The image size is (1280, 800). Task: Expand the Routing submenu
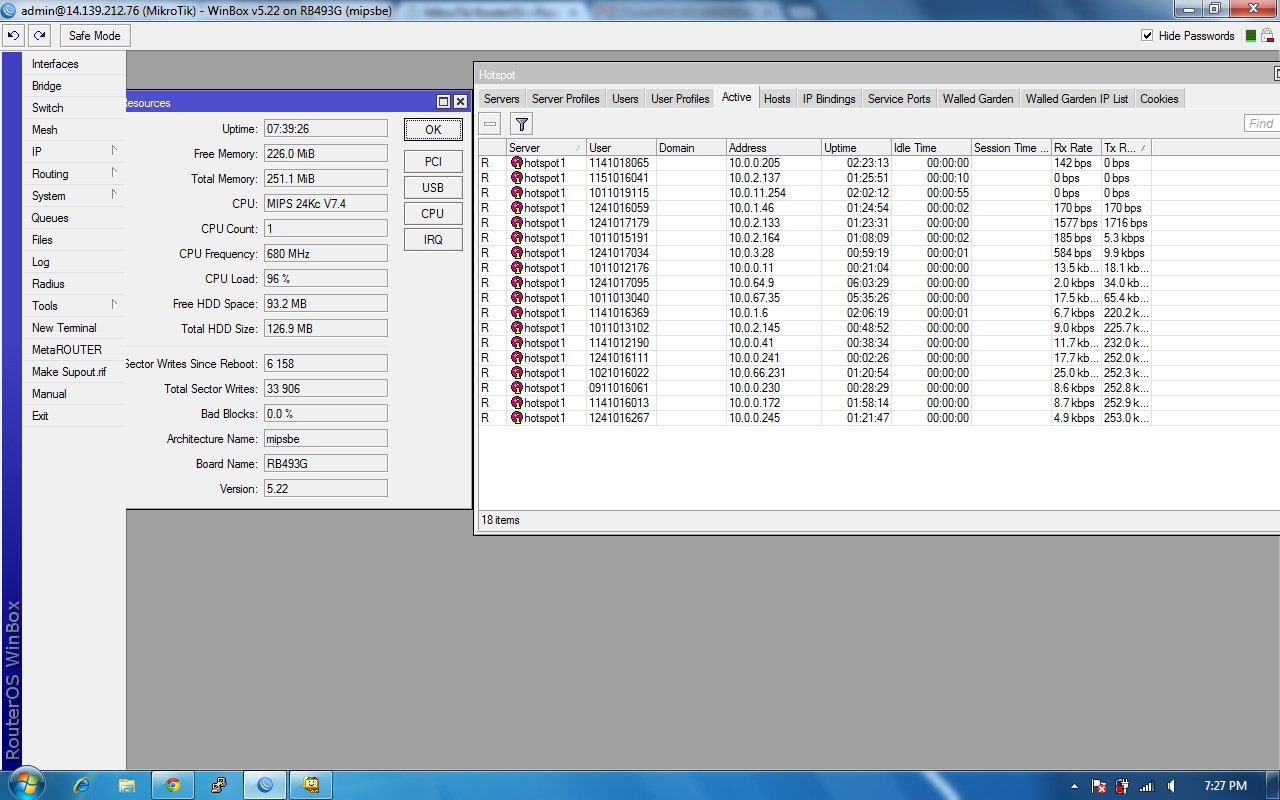pyautogui.click(x=73, y=174)
